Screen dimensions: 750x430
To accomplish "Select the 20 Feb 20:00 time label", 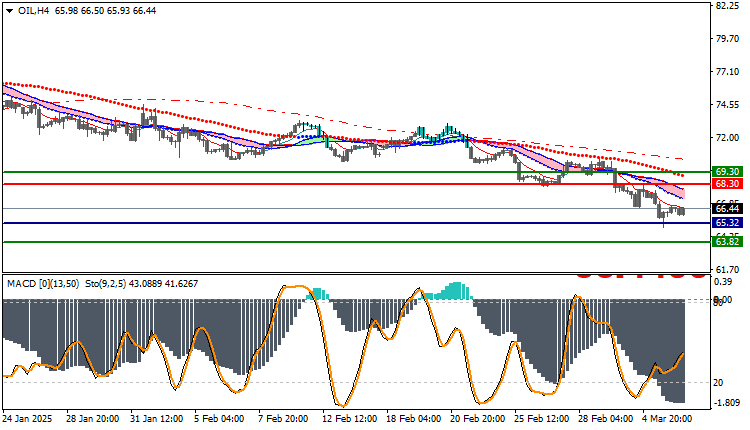I will click(478, 419).
